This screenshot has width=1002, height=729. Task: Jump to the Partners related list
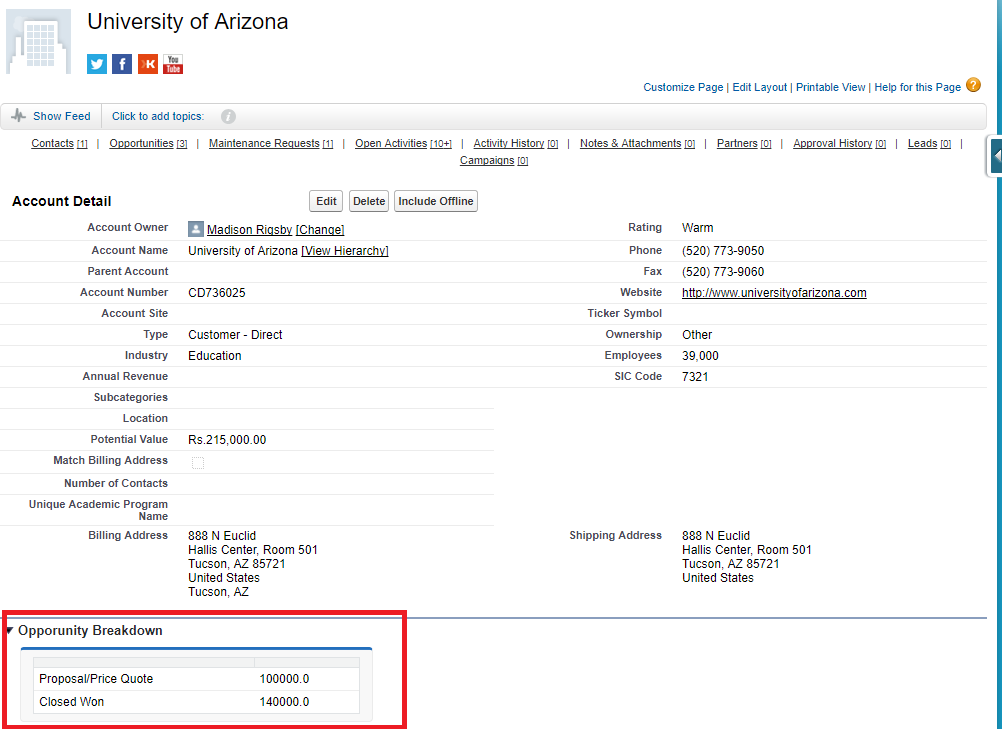point(744,144)
